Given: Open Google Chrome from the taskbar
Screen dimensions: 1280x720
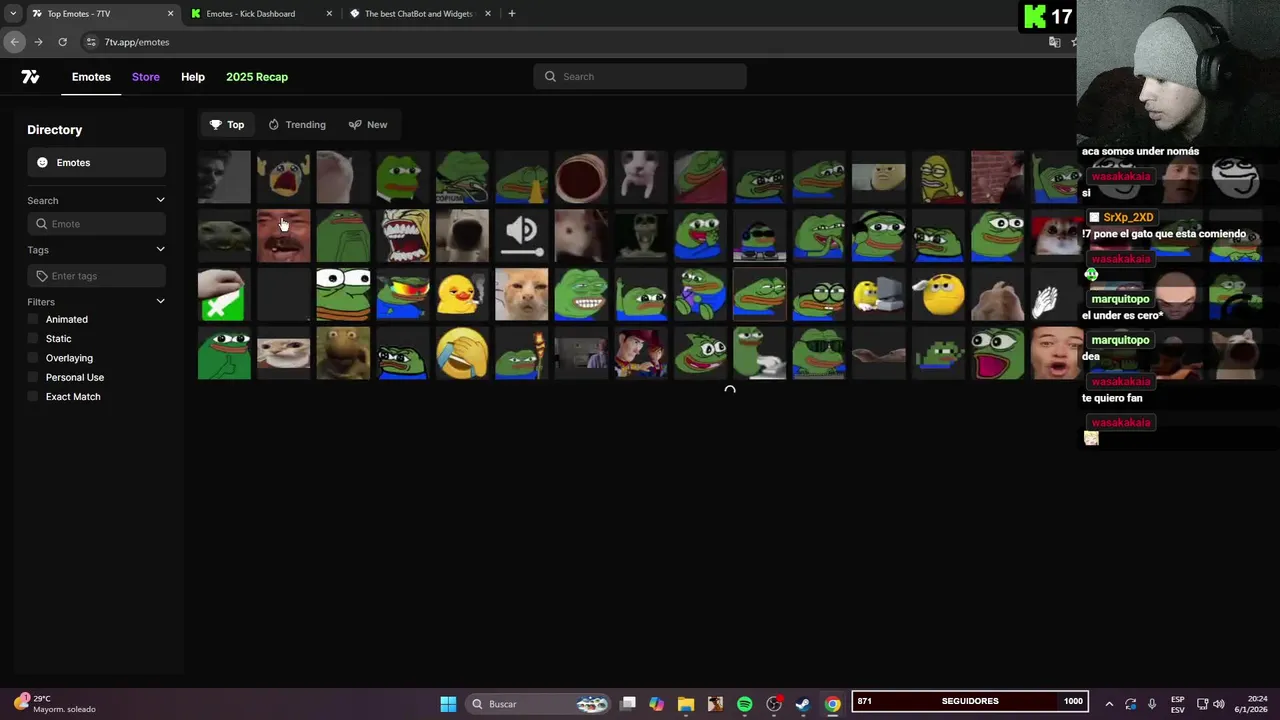Looking at the screenshot, I should [832, 704].
